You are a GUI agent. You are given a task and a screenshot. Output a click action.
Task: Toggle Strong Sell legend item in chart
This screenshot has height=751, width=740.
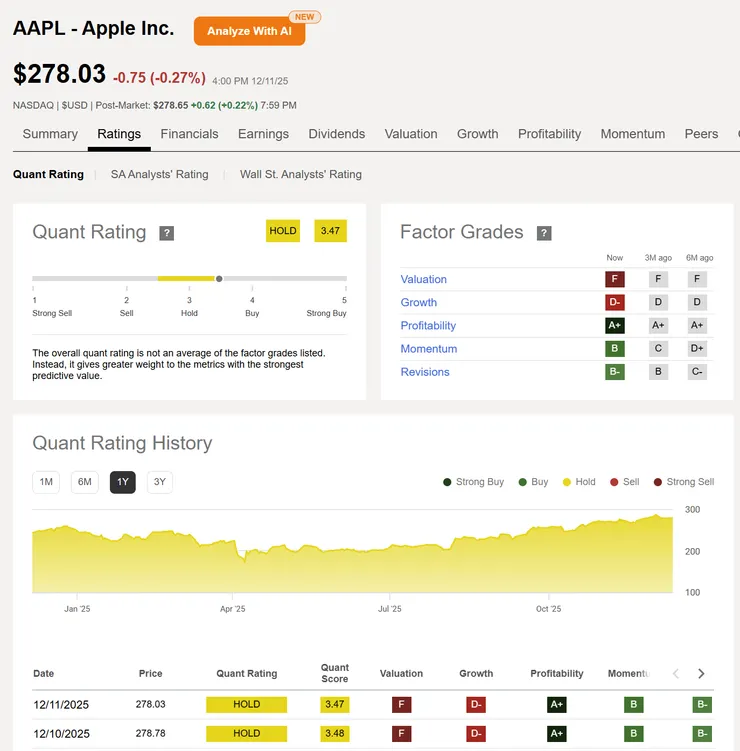684,482
